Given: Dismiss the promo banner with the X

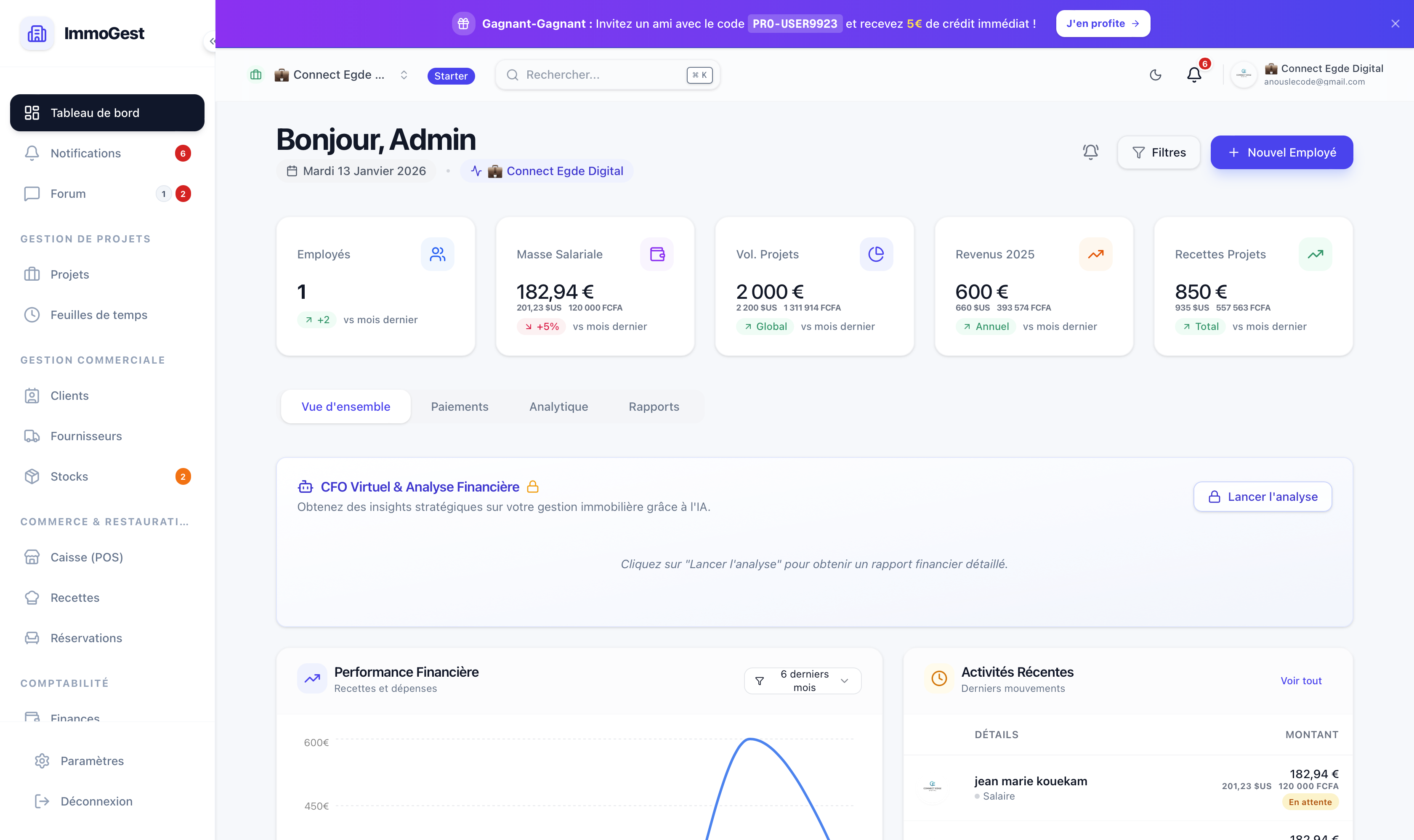Looking at the screenshot, I should (x=1395, y=24).
